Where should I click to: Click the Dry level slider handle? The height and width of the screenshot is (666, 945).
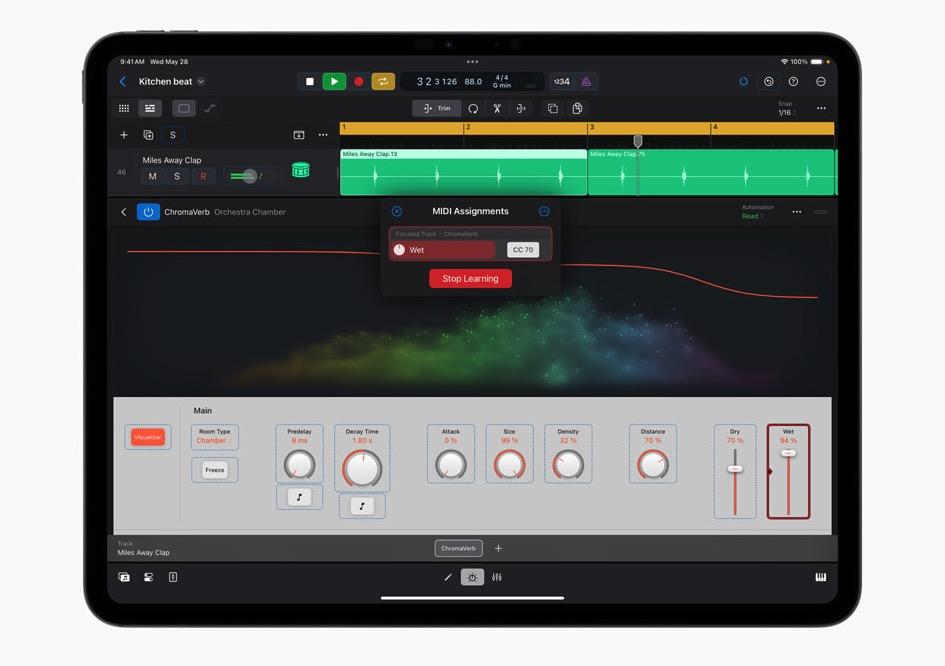(735, 468)
